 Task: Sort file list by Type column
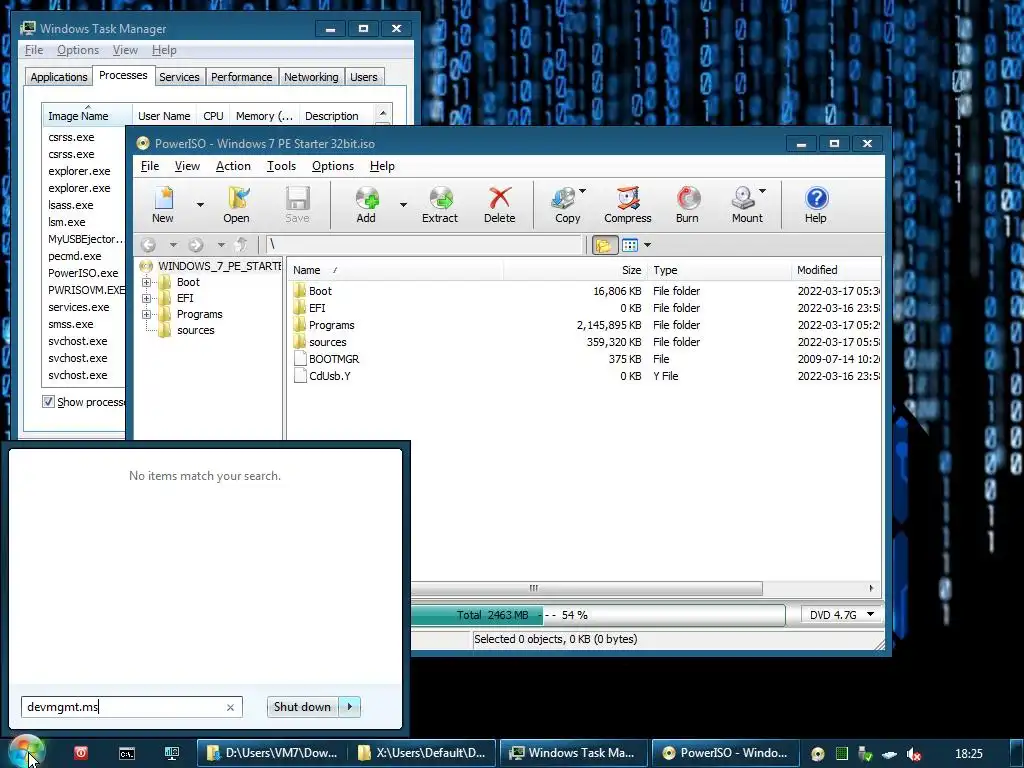[x=718, y=270]
